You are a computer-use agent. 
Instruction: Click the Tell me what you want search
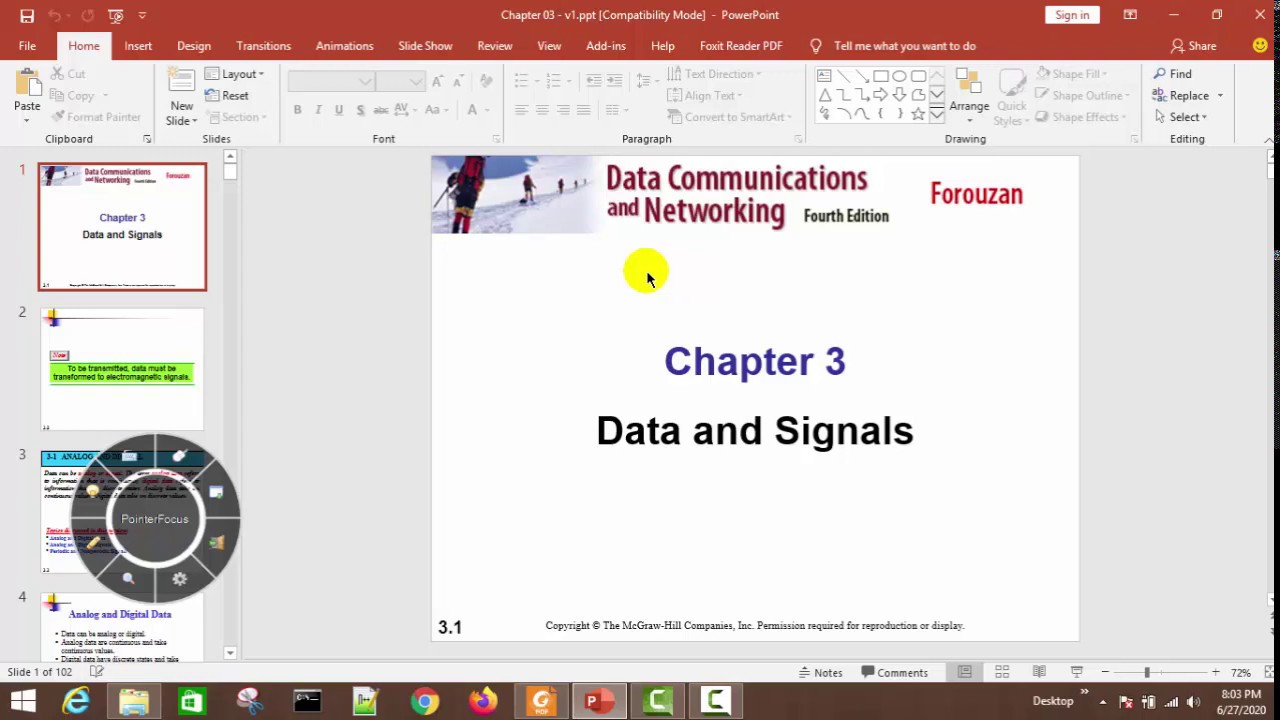(x=893, y=46)
